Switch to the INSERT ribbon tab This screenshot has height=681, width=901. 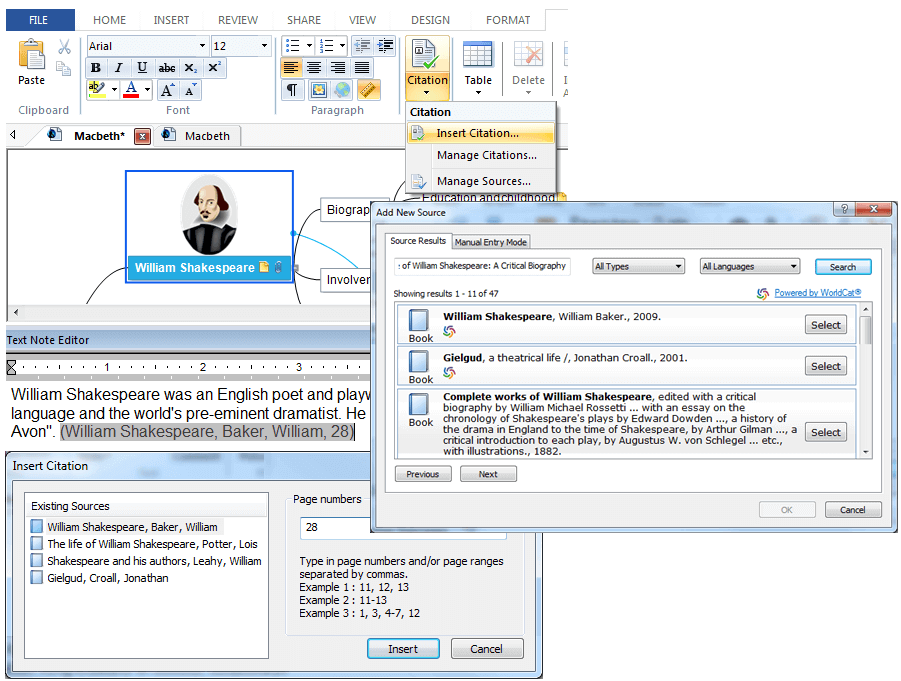click(171, 20)
